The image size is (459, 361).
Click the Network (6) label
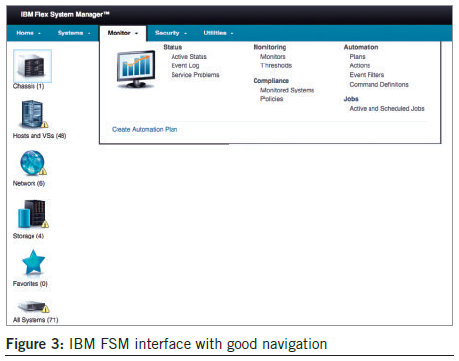pyautogui.click(x=29, y=183)
